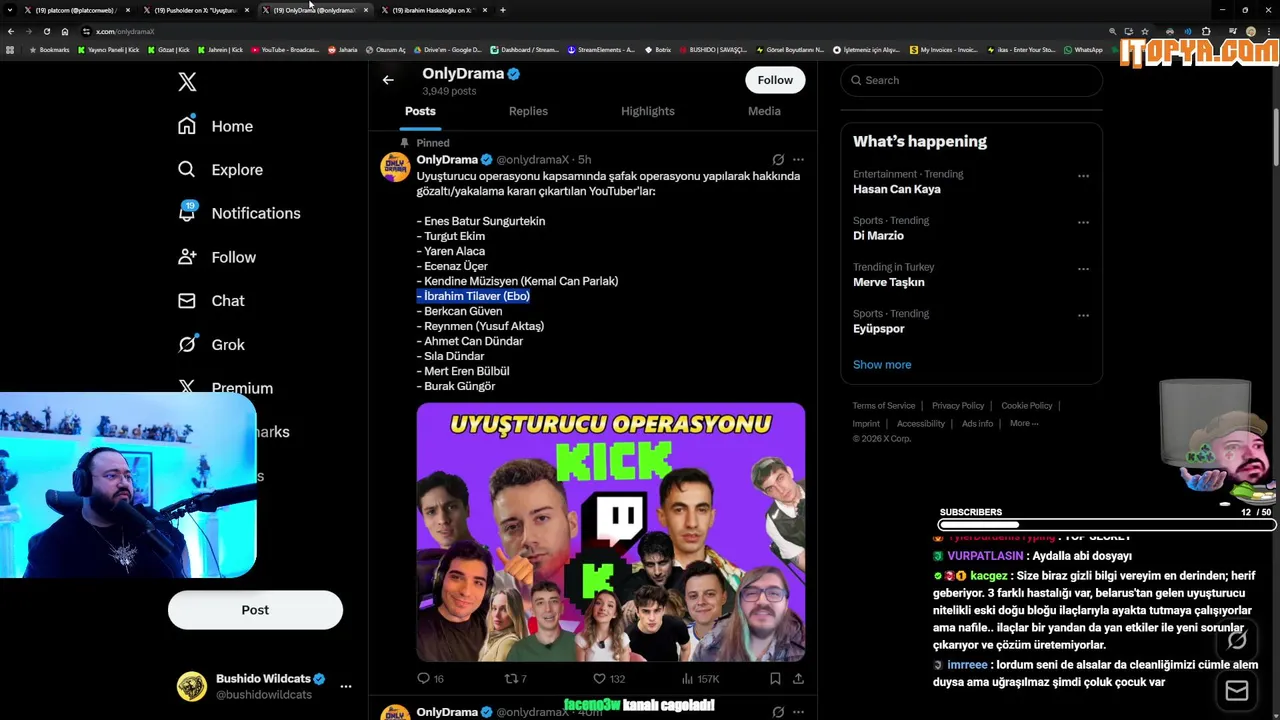Select the highlighted İbrahim Tilaver (Ebo) line
Screen dimensions: 1280x720
click(473, 296)
